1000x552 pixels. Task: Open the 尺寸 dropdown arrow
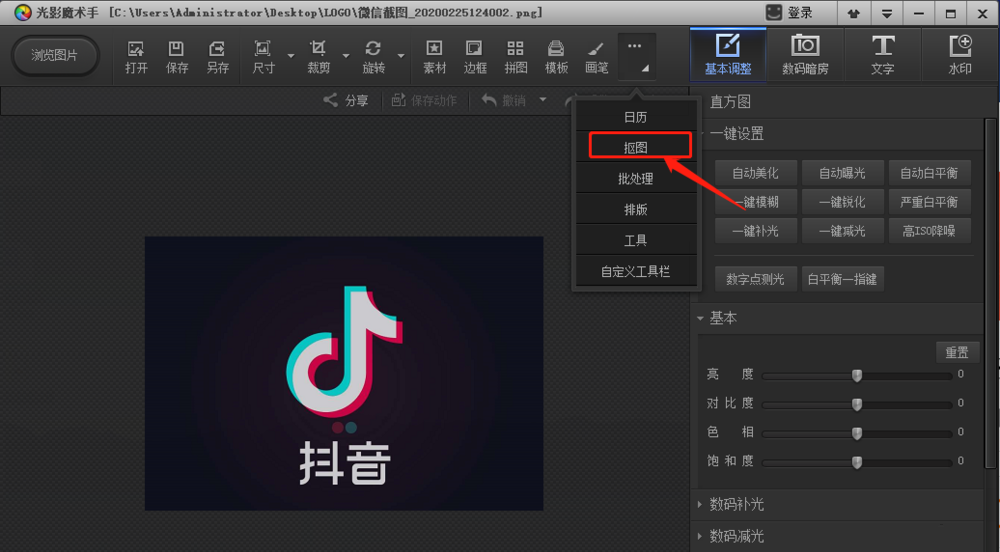(x=291, y=56)
